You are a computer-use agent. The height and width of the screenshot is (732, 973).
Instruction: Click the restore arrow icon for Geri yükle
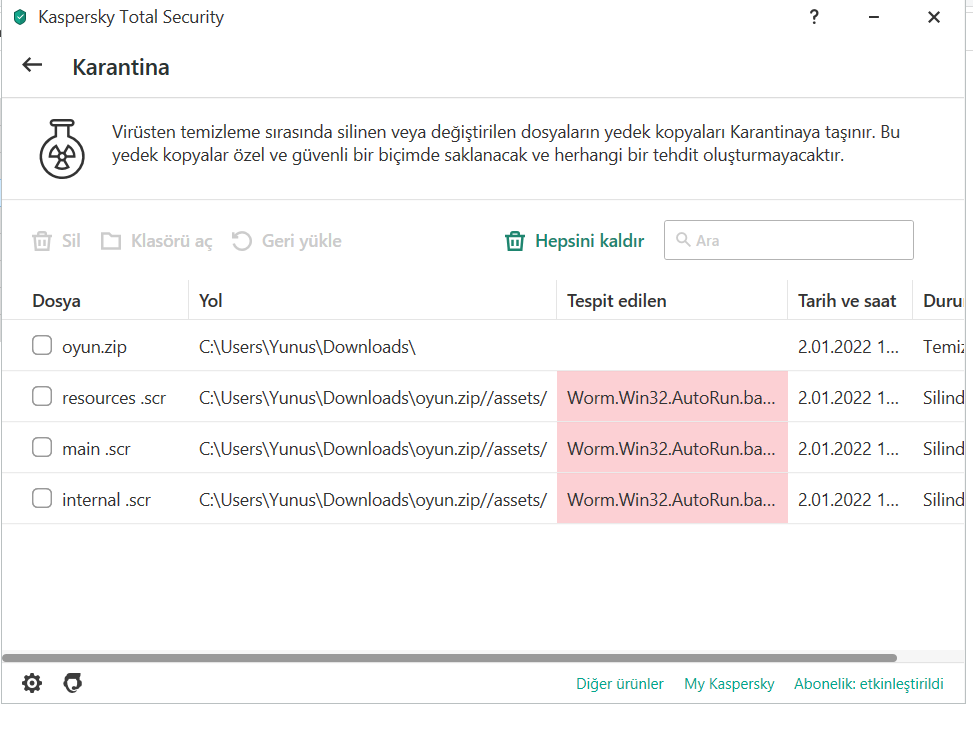pyautogui.click(x=241, y=241)
